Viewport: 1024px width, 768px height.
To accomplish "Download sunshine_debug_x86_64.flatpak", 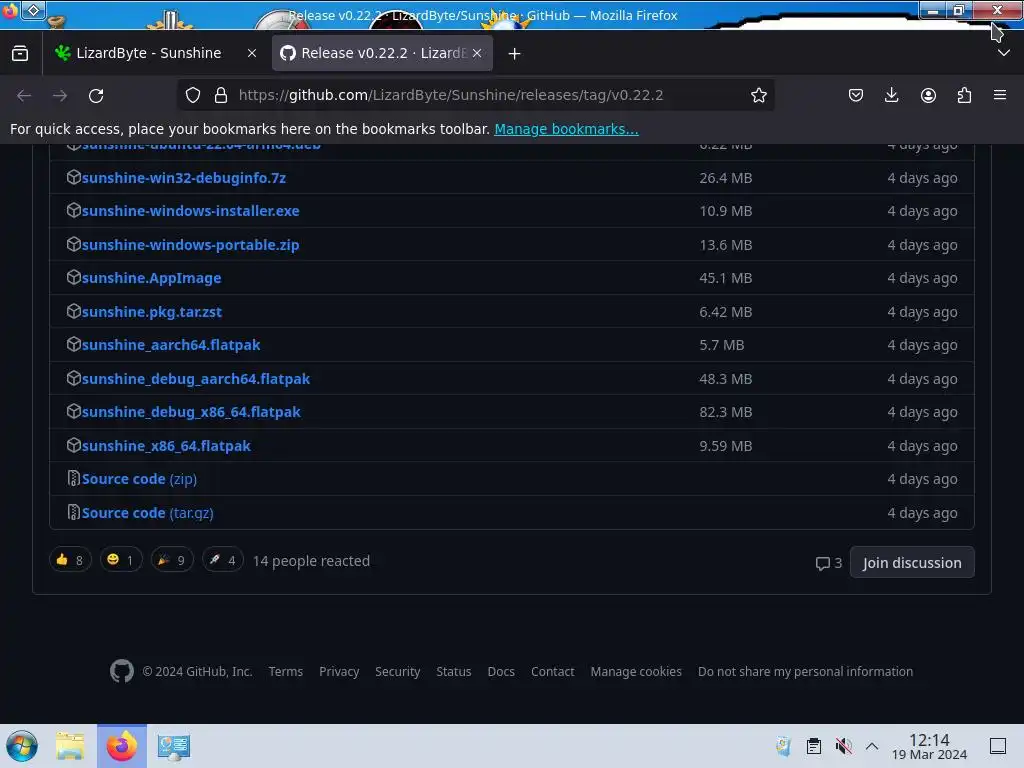I will [191, 412].
